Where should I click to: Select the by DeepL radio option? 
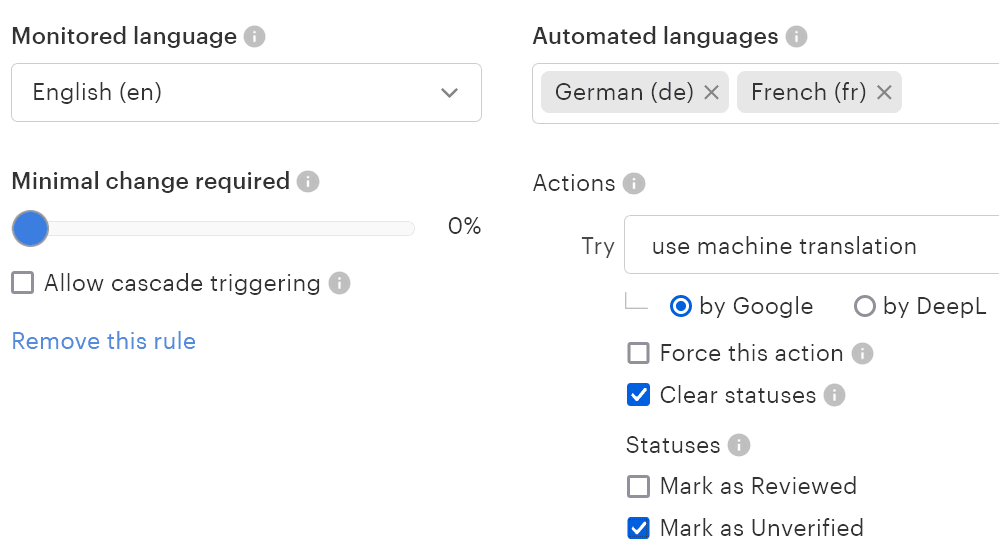[865, 307]
